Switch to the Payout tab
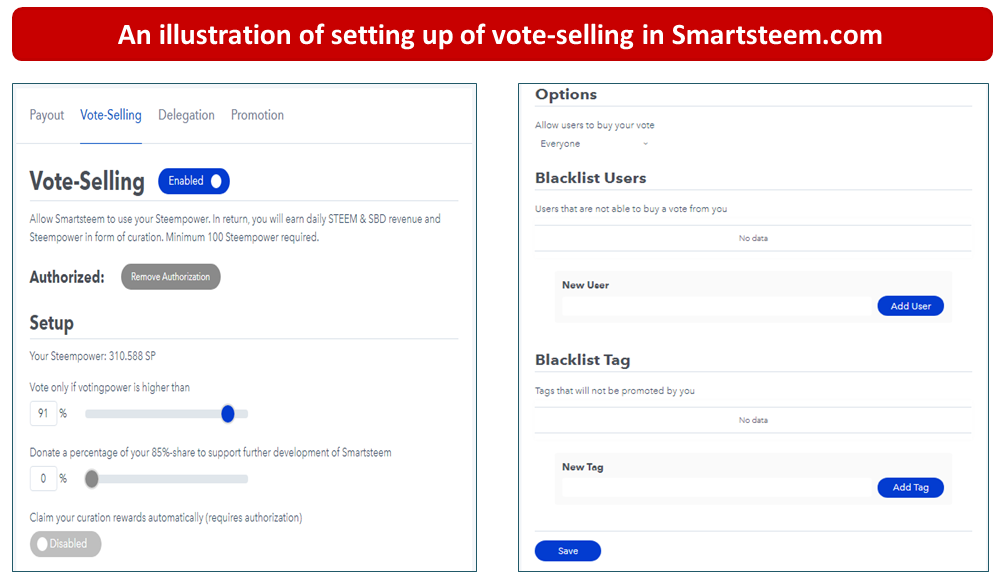 (47, 115)
